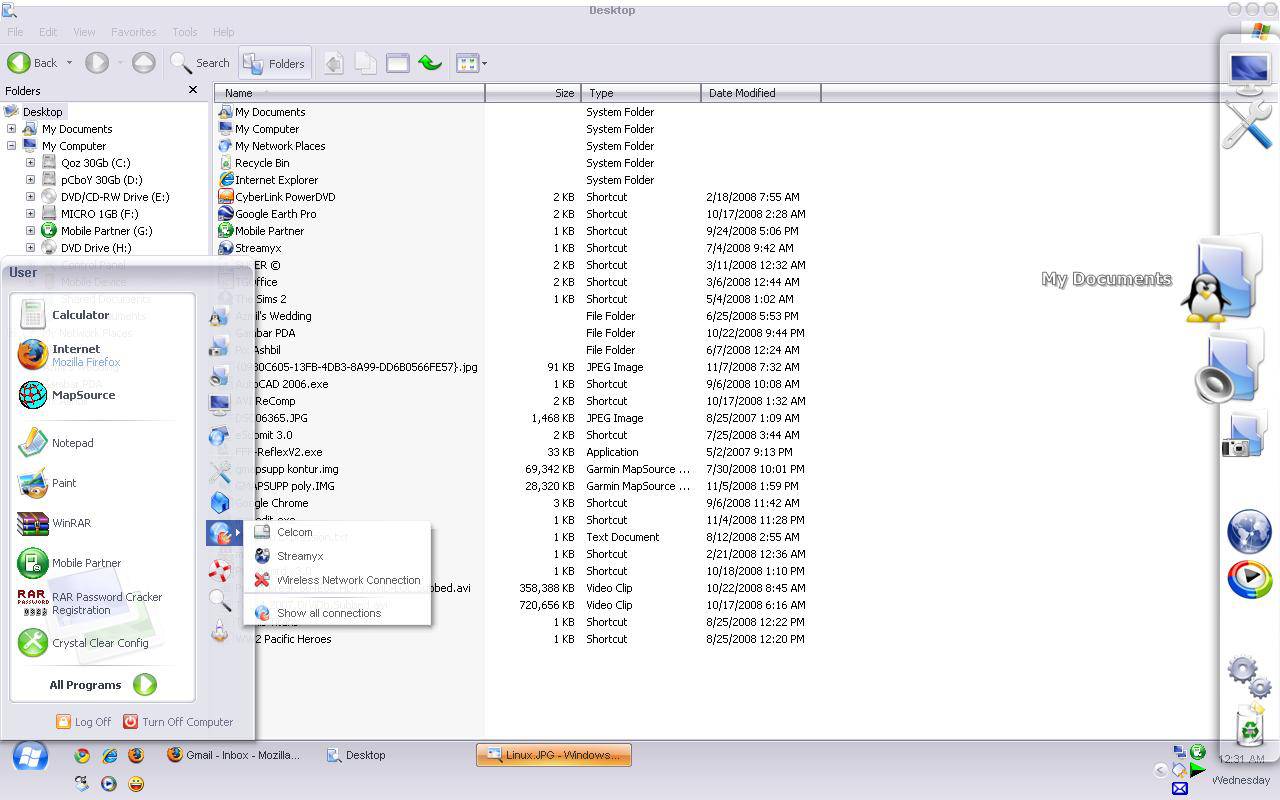1280x800 pixels.
Task: Start WinRAR from the start menu
Action: [x=54, y=523]
